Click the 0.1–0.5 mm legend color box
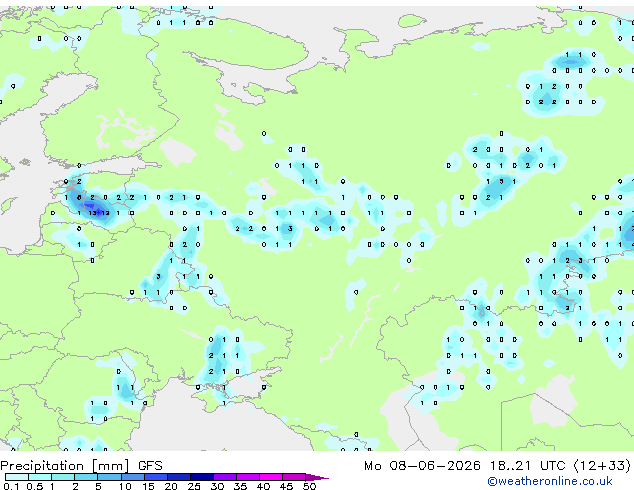Image resolution: width=634 pixels, height=490 pixels. (x=17, y=477)
